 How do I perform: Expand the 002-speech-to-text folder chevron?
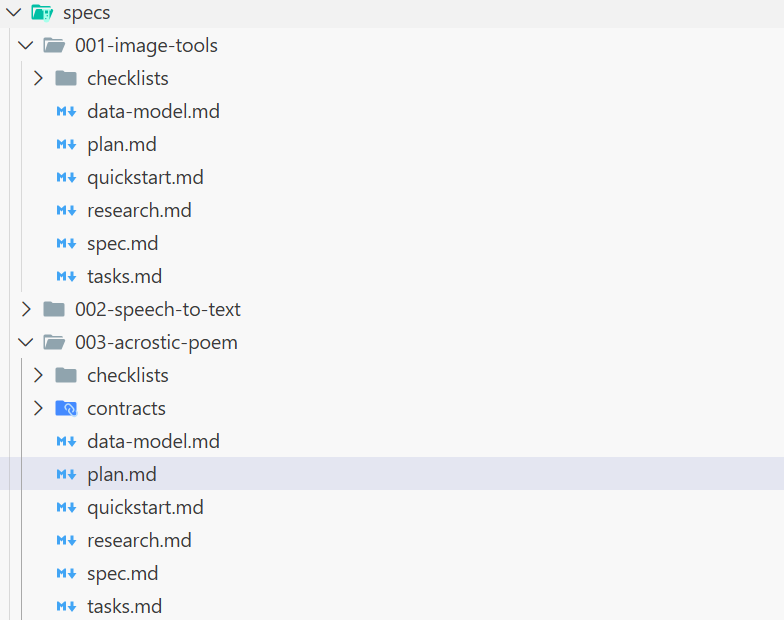click(x=25, y=310)
